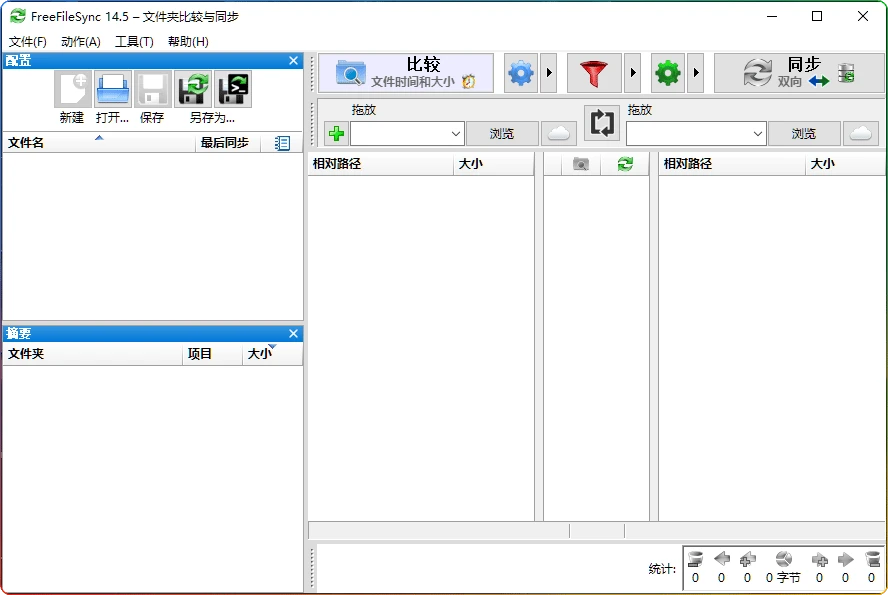888x595 pixels.
Task: Click the 比较 compare button
Action: (x=406, y=73)
